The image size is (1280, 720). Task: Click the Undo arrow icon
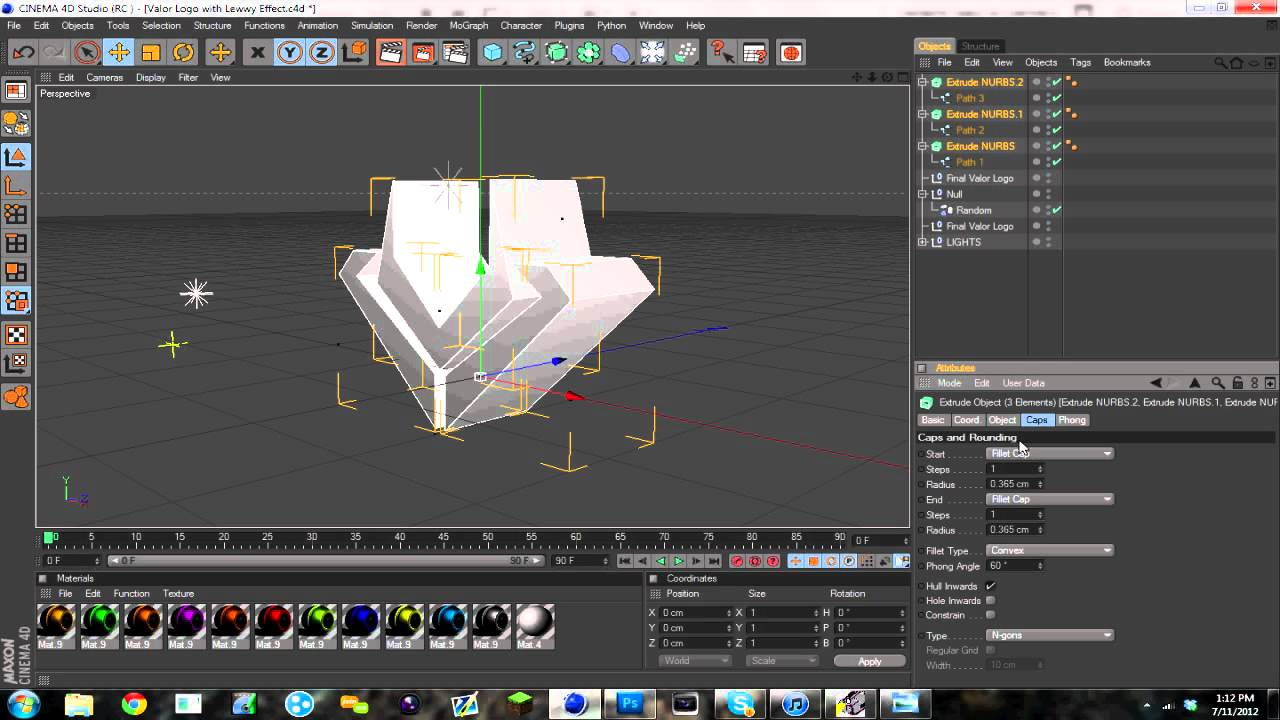click(23, 53)
